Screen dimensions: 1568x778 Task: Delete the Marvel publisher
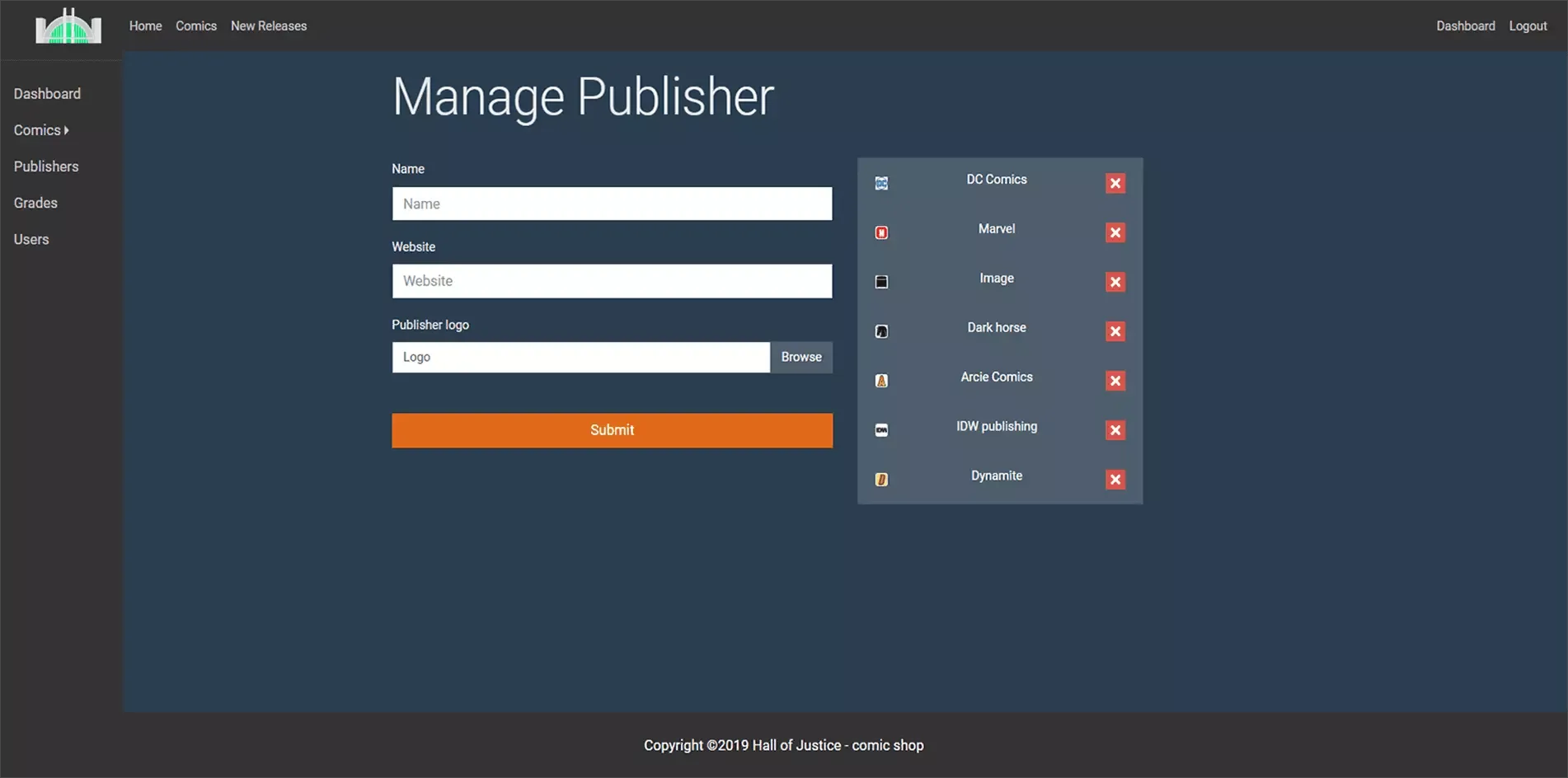click(x=1115, y=232)
